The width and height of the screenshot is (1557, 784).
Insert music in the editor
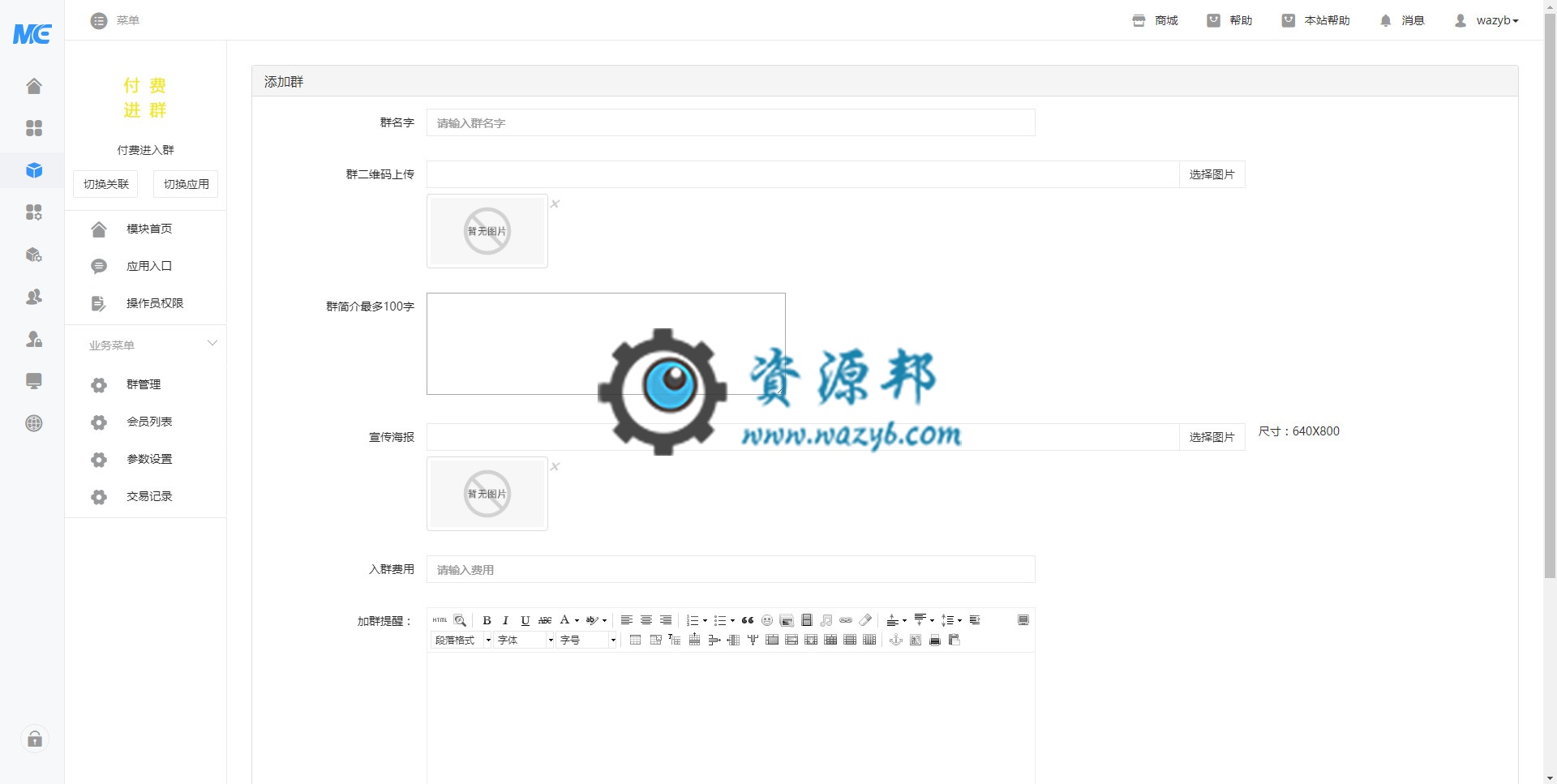coord(826,620)
